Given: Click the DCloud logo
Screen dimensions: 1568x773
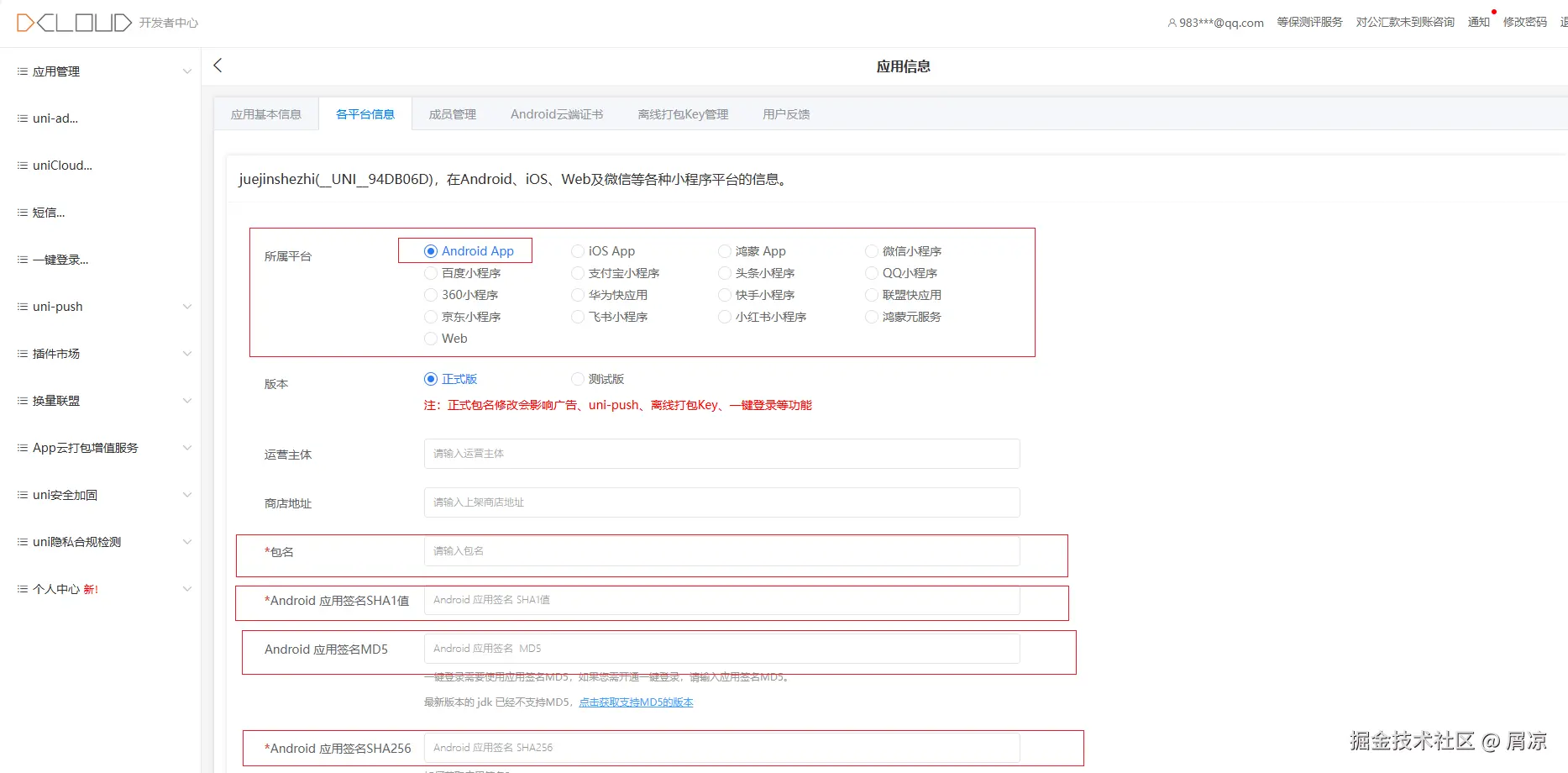Looking at the screenshot, I should tap(74, 23).
